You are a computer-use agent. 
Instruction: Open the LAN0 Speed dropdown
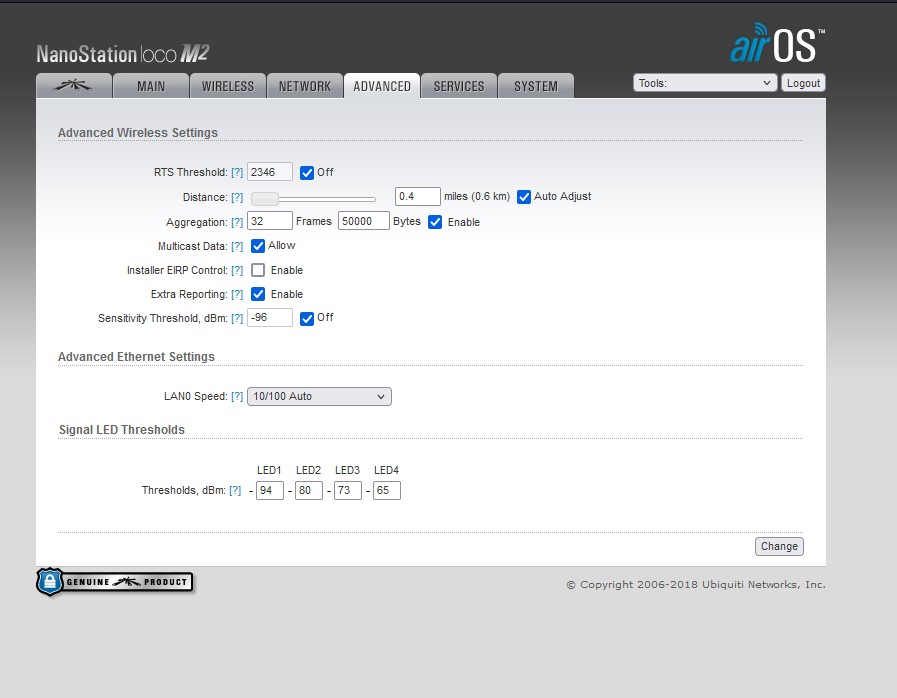(319, 396)
